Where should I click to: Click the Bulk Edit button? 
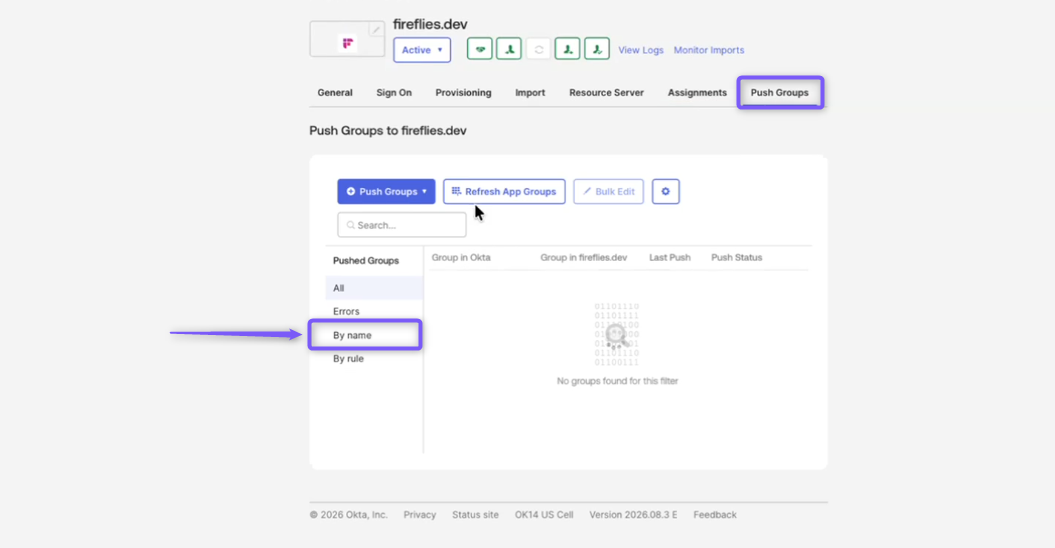click(x=608, y=191)
